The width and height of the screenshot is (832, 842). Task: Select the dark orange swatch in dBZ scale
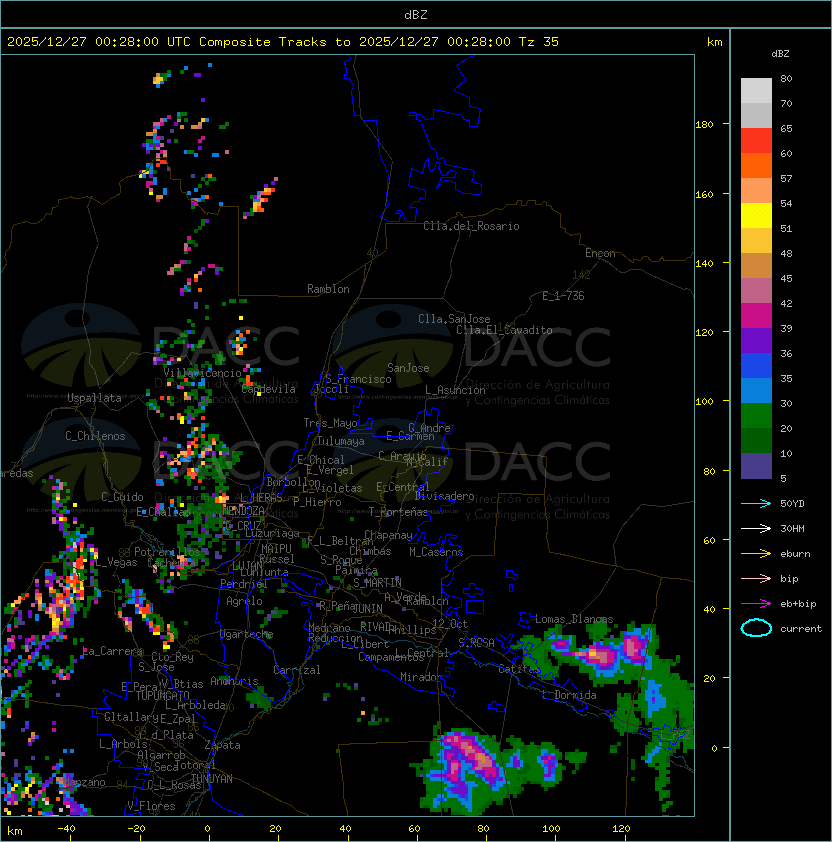(x=756, y=166)
